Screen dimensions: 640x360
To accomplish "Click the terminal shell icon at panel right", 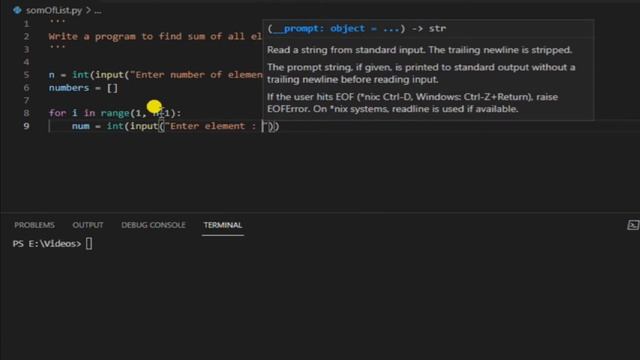I will tap(633, 225).
